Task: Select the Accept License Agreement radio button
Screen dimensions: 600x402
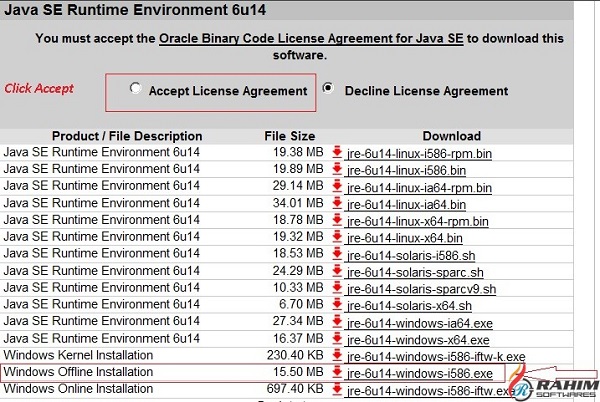Action: pos(135,88)
